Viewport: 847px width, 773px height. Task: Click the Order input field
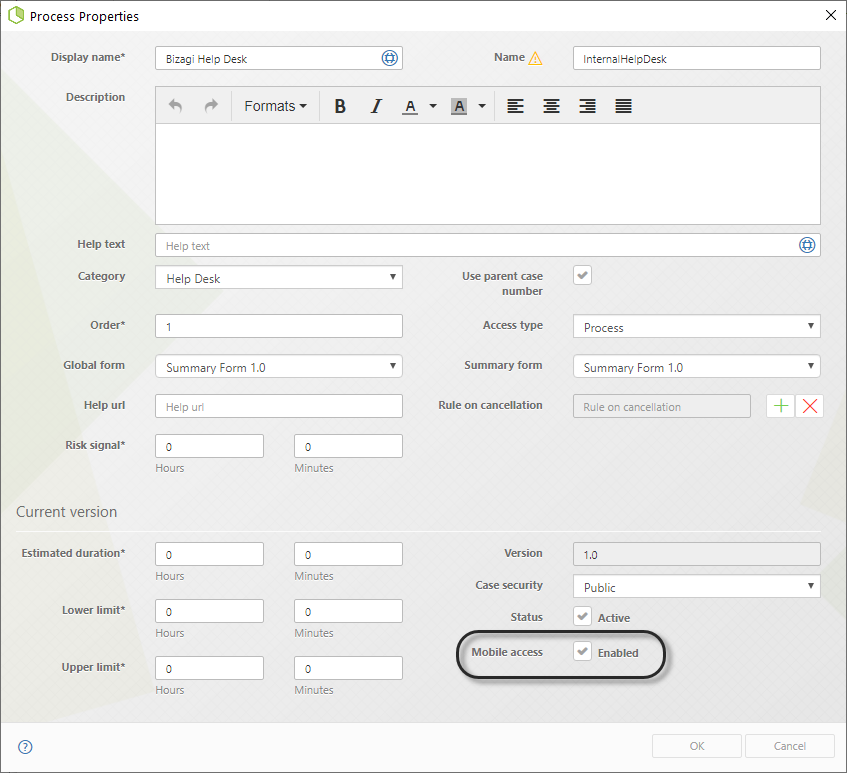(279, 326)
